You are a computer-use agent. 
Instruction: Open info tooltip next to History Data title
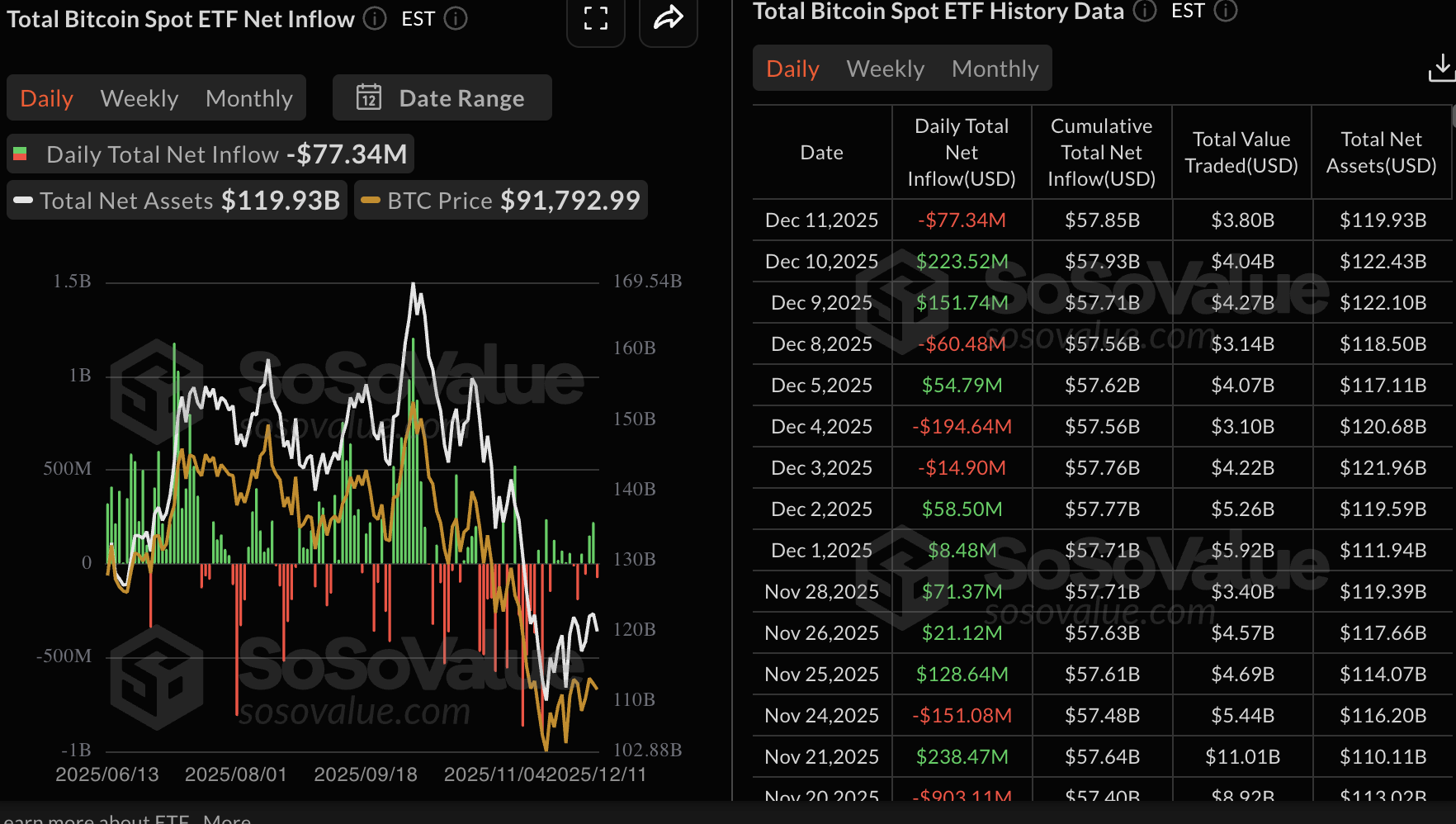tap(1145, 12)
